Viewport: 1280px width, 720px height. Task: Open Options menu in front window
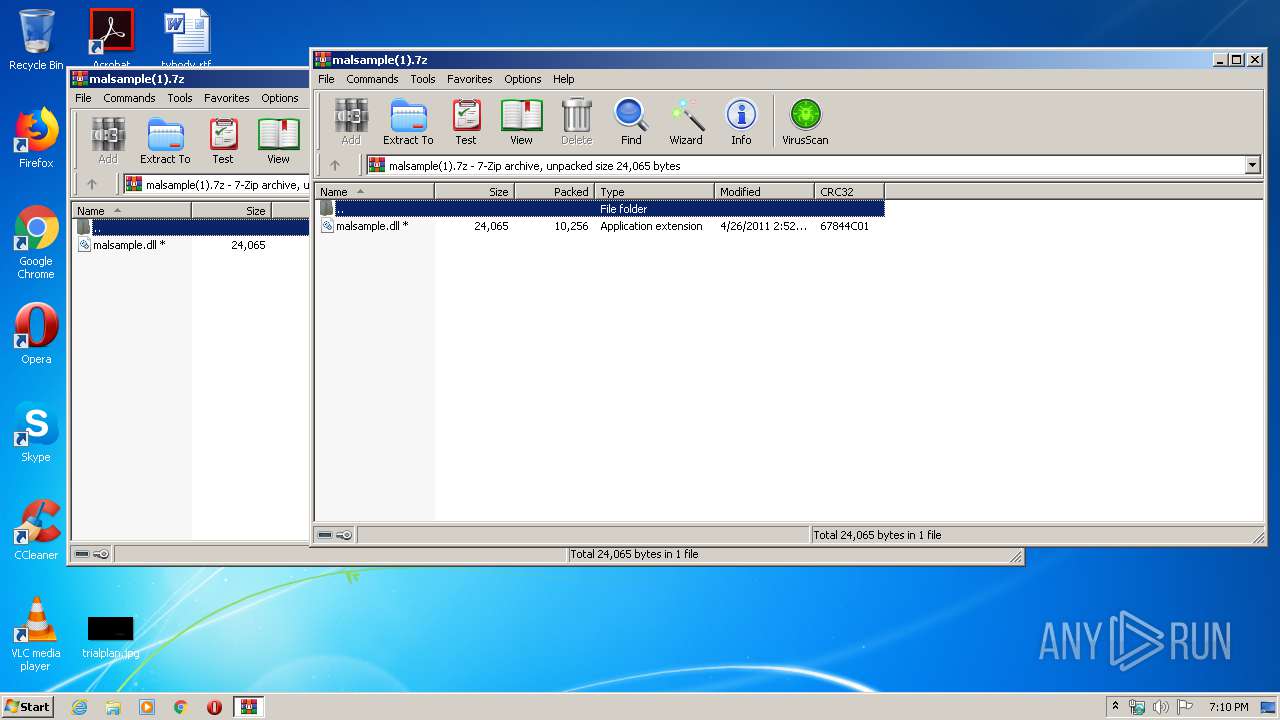(x=522, y=79)
